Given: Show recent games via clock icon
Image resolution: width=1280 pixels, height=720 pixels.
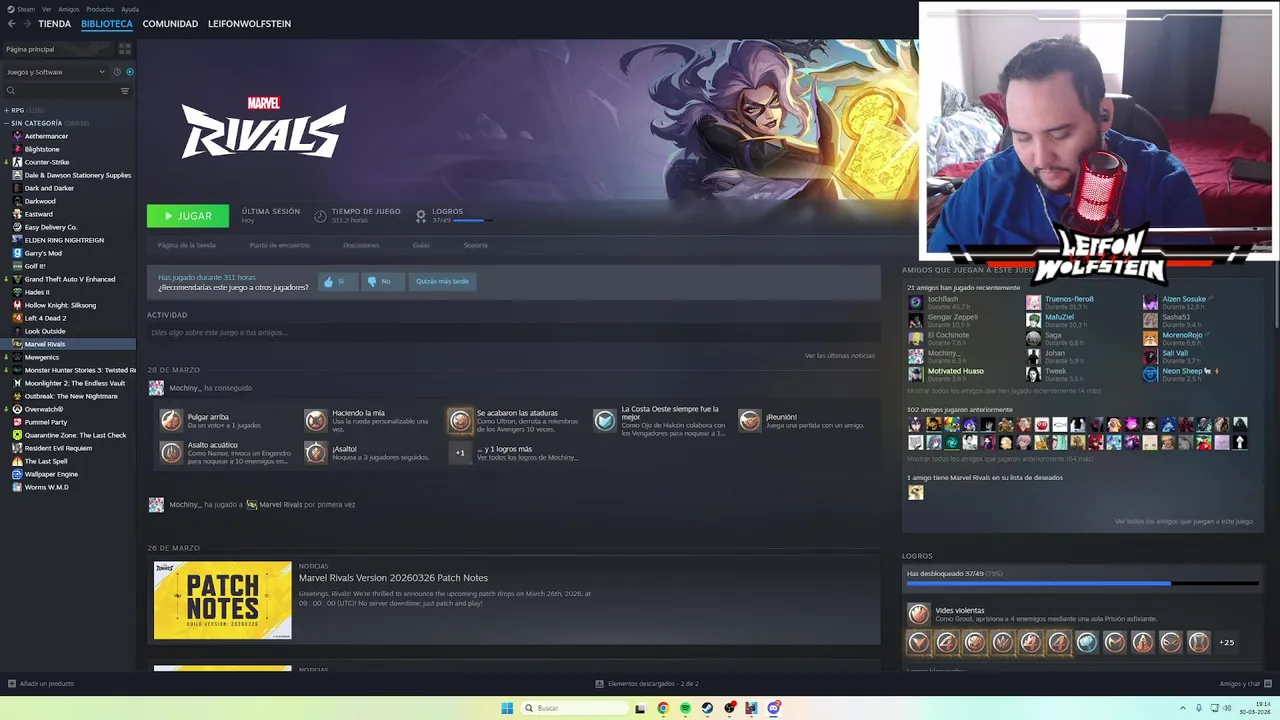Looking at the screenshot, I should pos(117,72).
